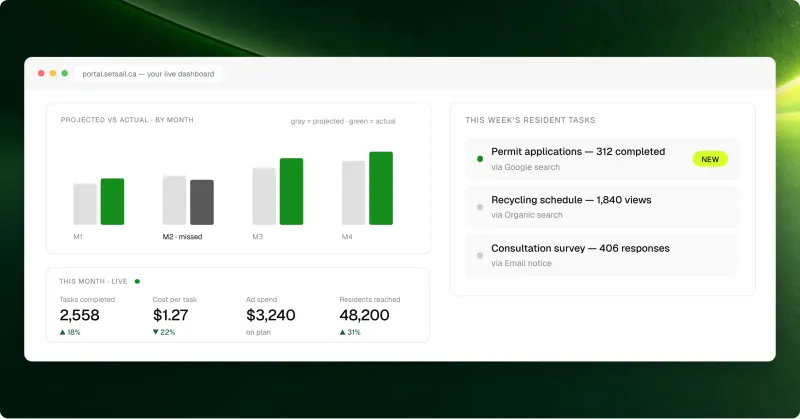This screenshot has width=800, height=419.
Task: Click gray status dot beside Consultation survey
Action: pos(480,256)
